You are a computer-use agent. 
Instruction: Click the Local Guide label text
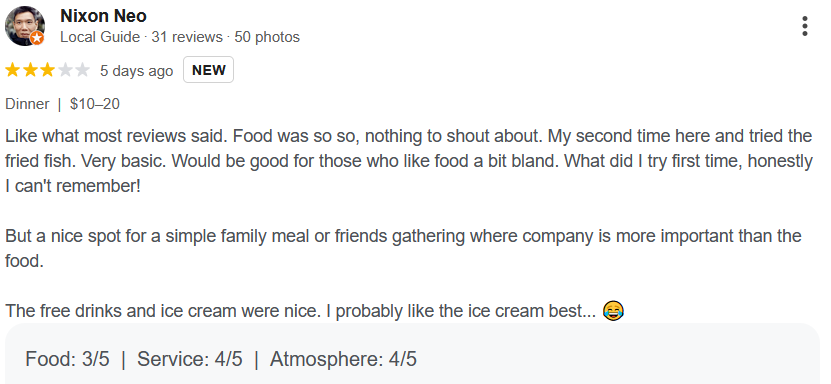(100, 37)
